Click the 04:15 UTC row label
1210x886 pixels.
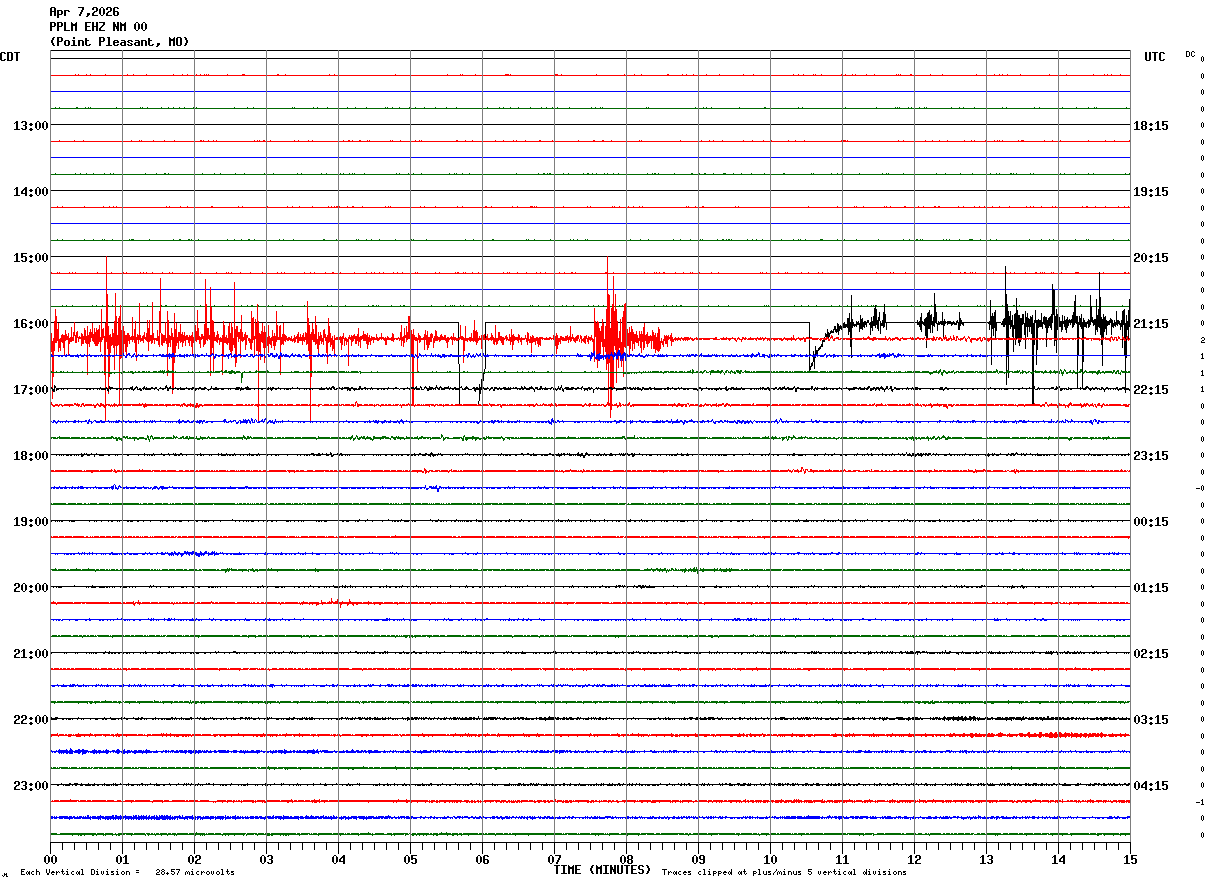[x=1150, y=786]
